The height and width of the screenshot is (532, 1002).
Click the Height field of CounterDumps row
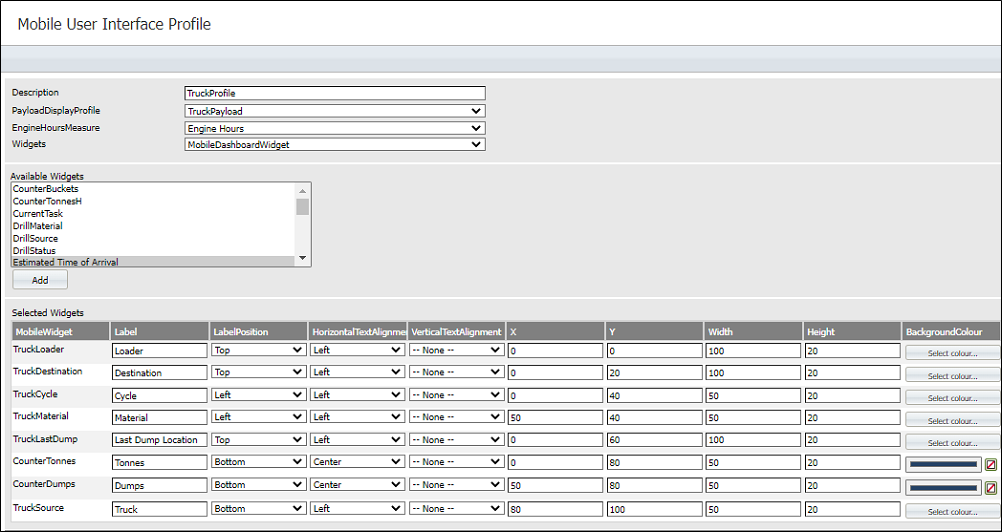[852, 485]
